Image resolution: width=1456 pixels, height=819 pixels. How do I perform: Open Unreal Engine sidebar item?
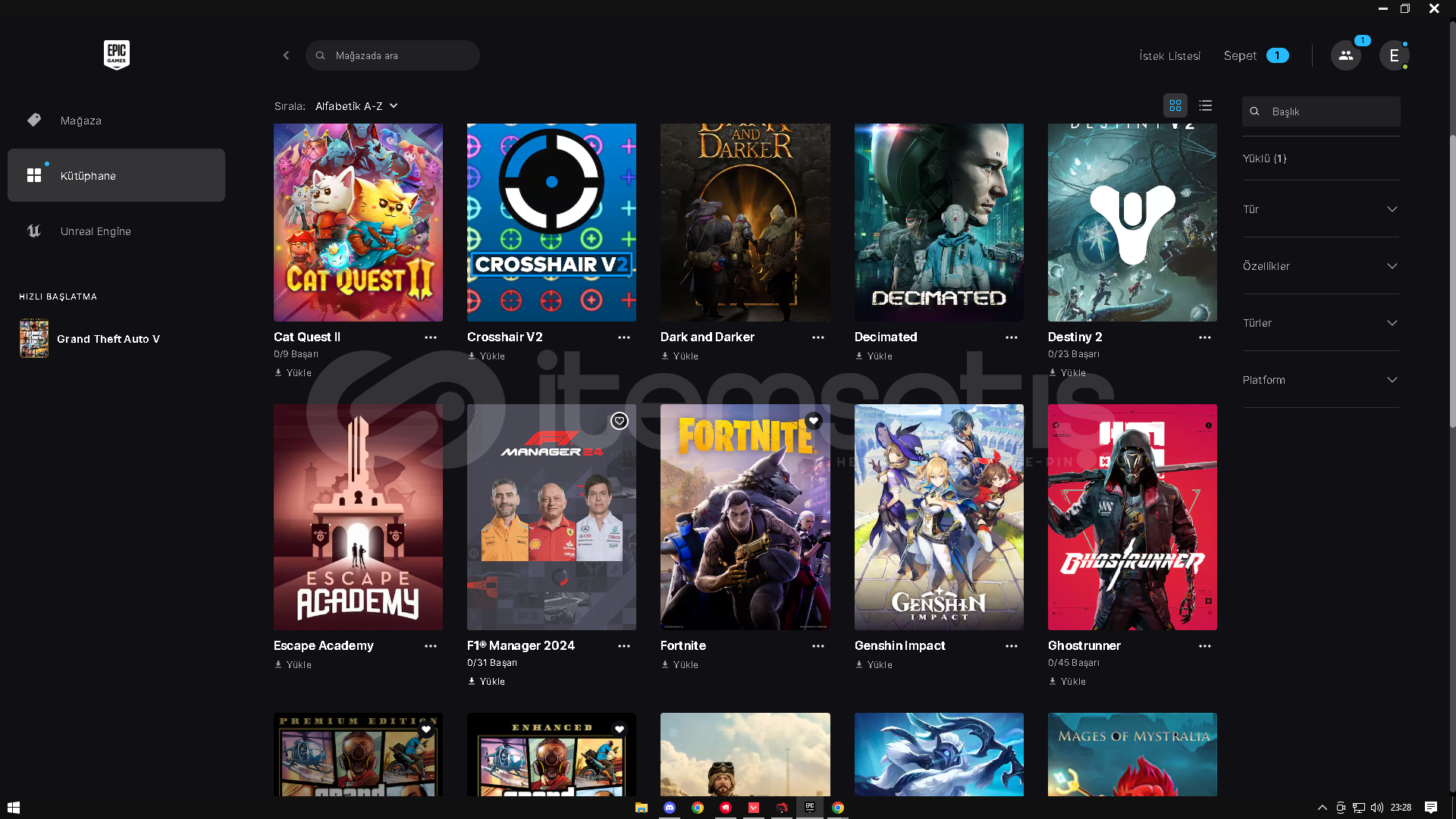point(96,231)
